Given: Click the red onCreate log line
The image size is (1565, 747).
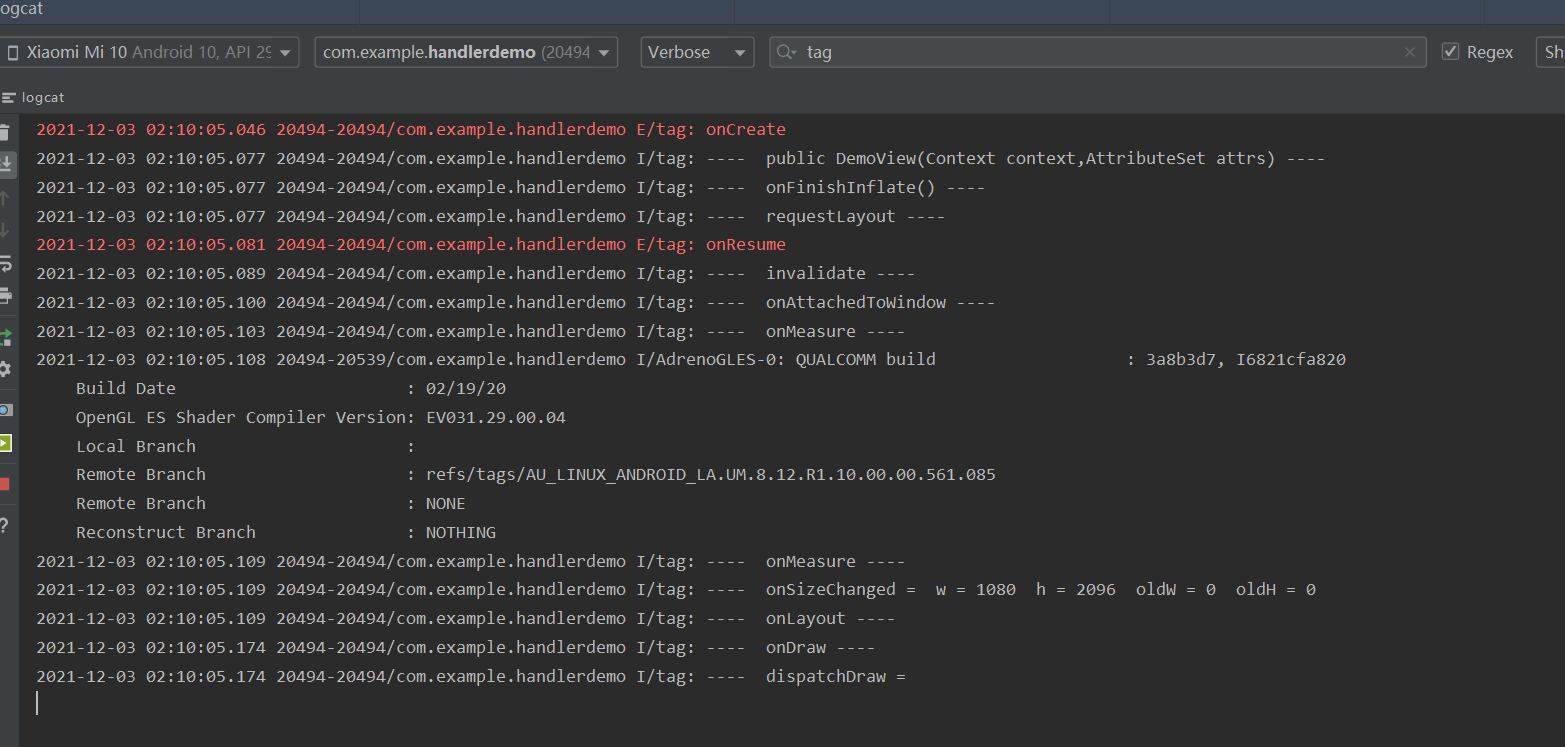Looking at the screenshot, I should pos(411,130).
